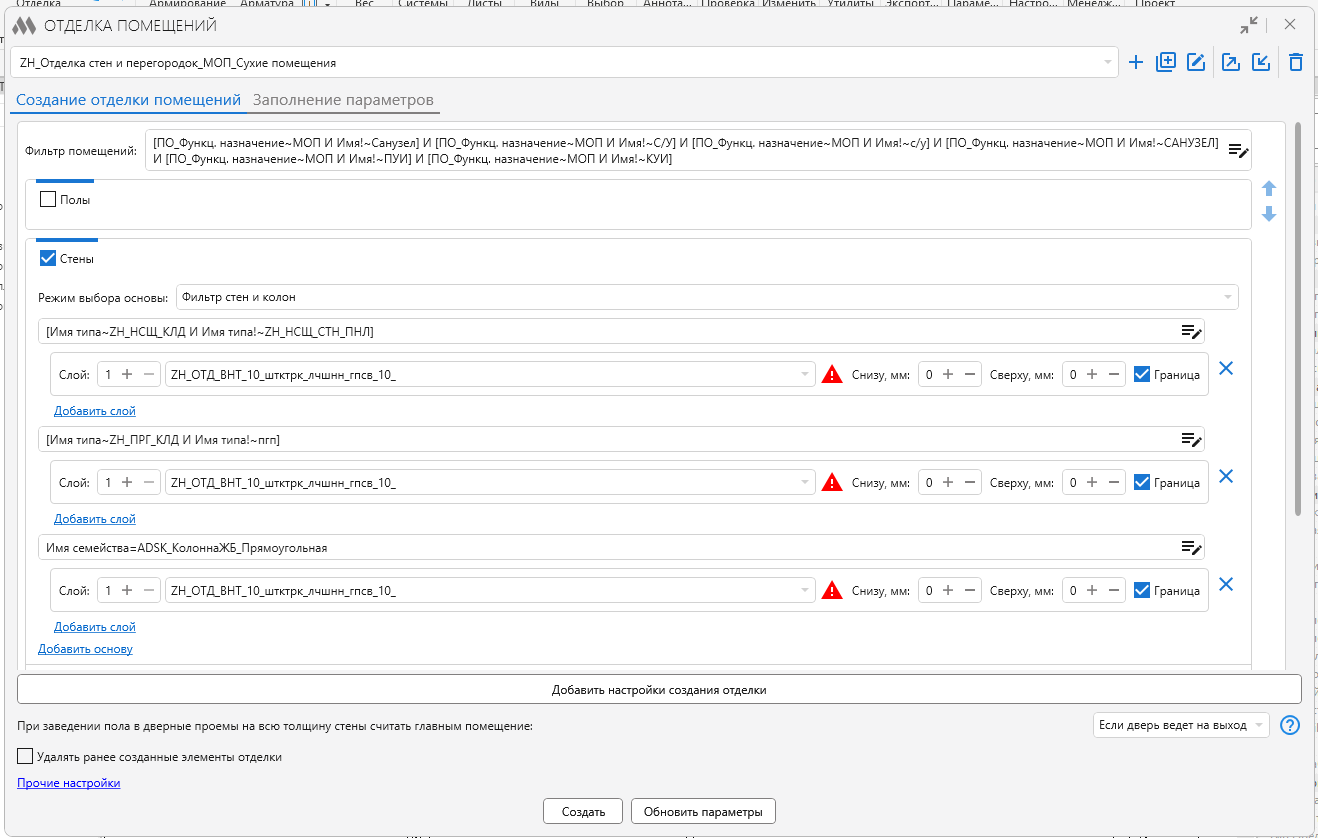The height and width of the screenshot is (838, 1318).
Task: Expand the Режим выбора основы dropdown
Action: pos(707,297)
